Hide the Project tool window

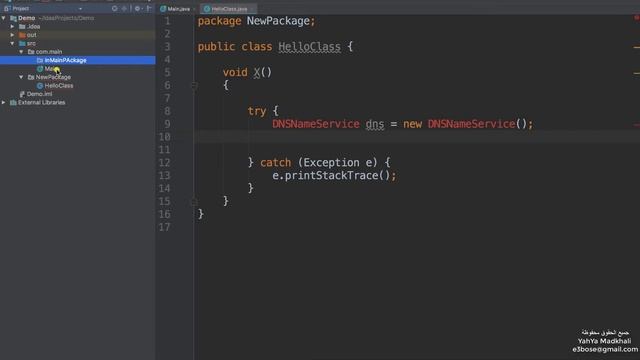pyautogui.click(x=149, y=8)
